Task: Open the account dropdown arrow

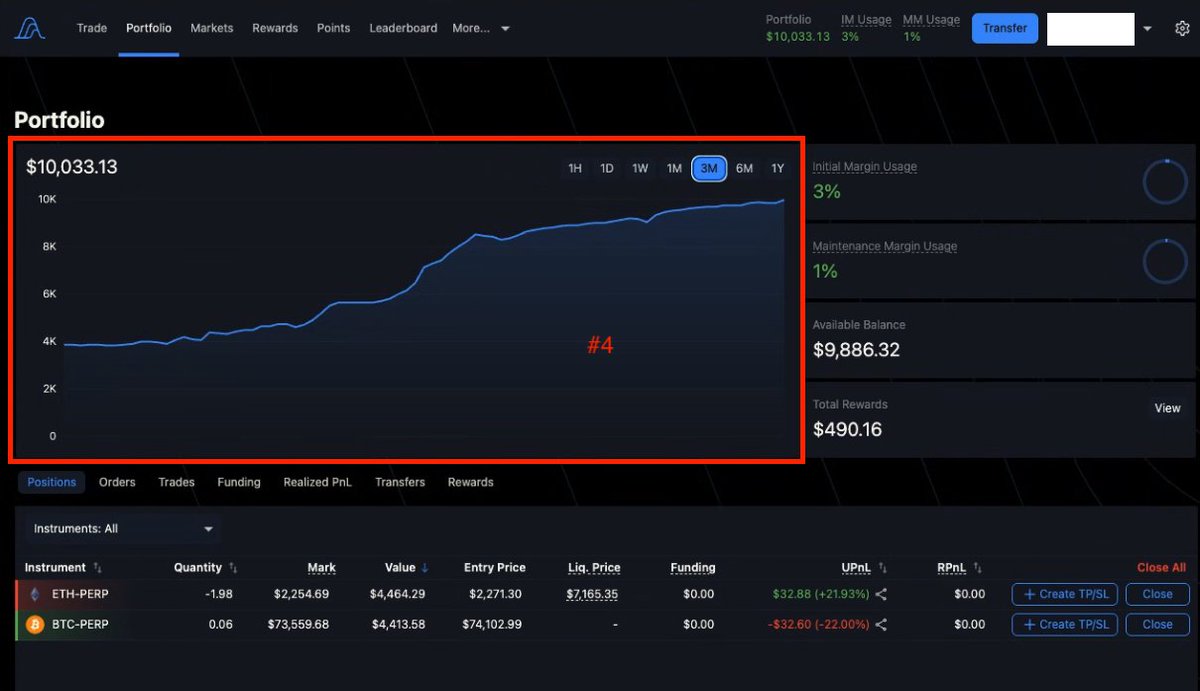Action: tap(1147, 29)
